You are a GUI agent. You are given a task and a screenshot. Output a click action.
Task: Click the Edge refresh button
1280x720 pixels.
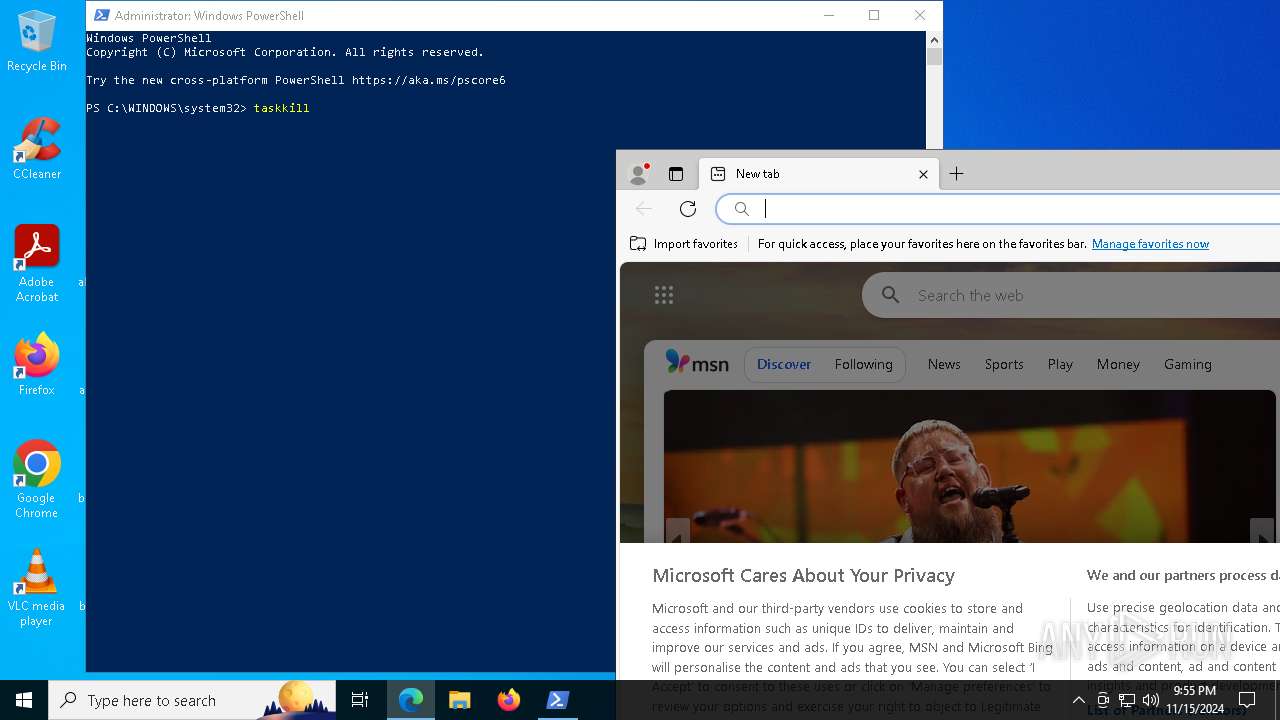[688, 208]
